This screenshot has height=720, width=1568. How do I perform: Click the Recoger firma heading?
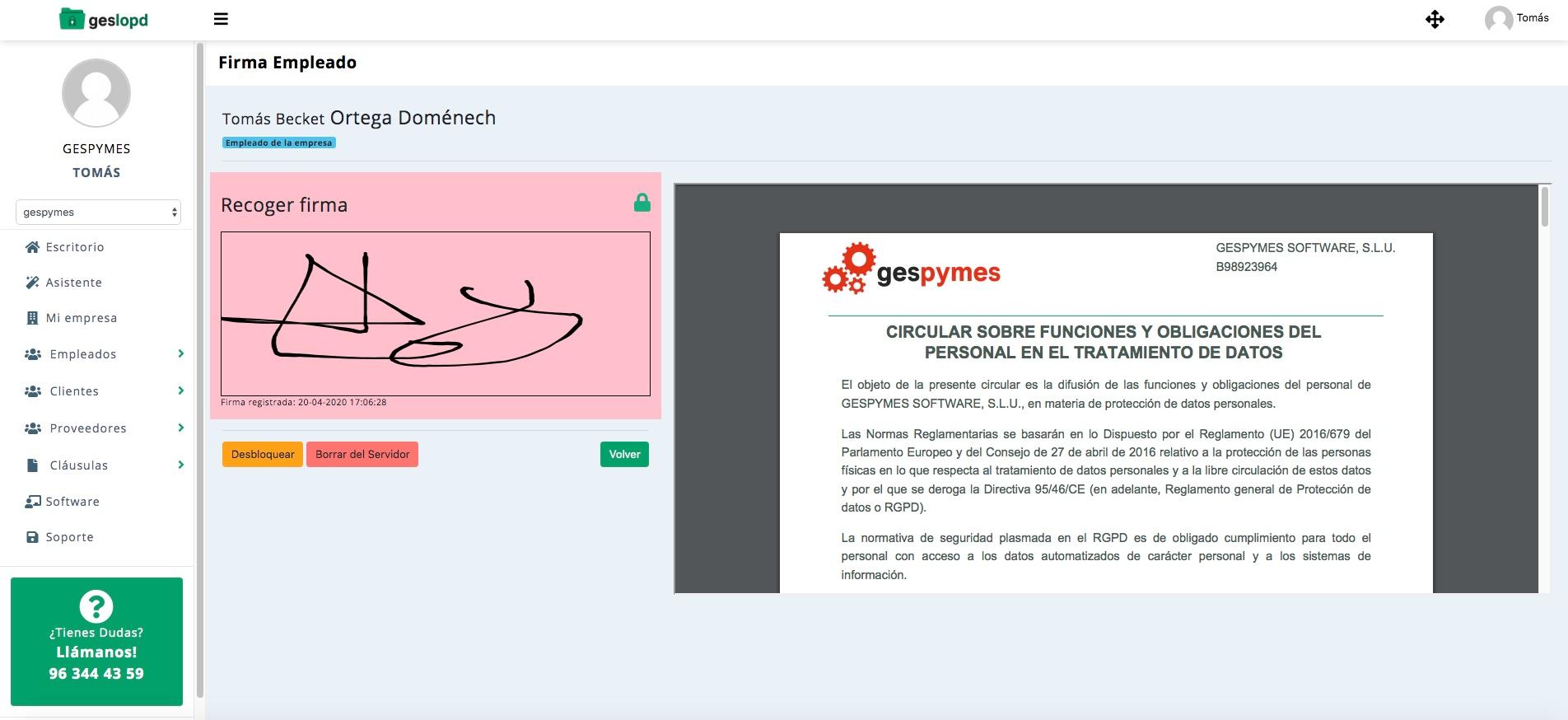[284, 205]
